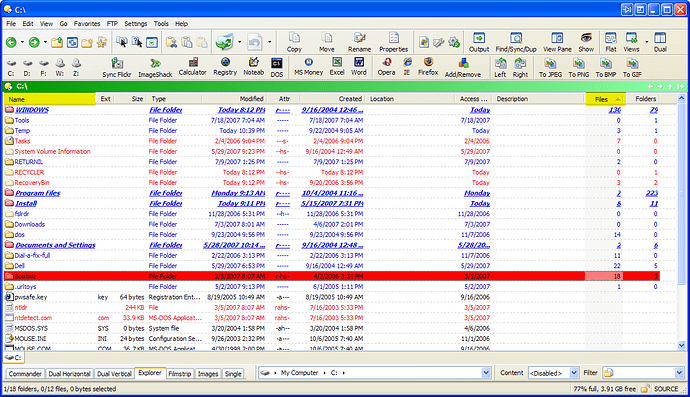Launch Opera browser shortcut

click(x=386, y=67)
